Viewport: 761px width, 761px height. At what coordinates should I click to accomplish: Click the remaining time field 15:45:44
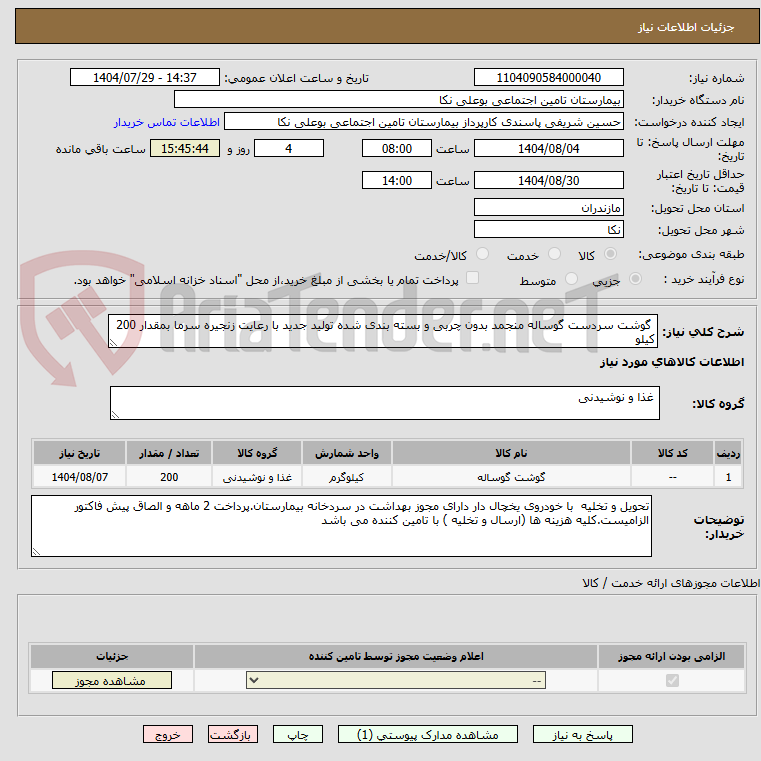tap(185, 149)
